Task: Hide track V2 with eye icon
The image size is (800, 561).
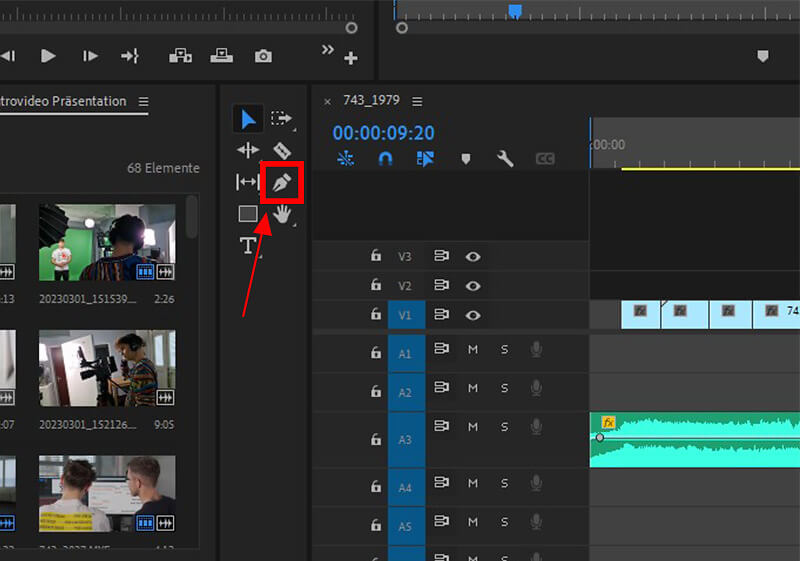Action: tap(473, 285)
